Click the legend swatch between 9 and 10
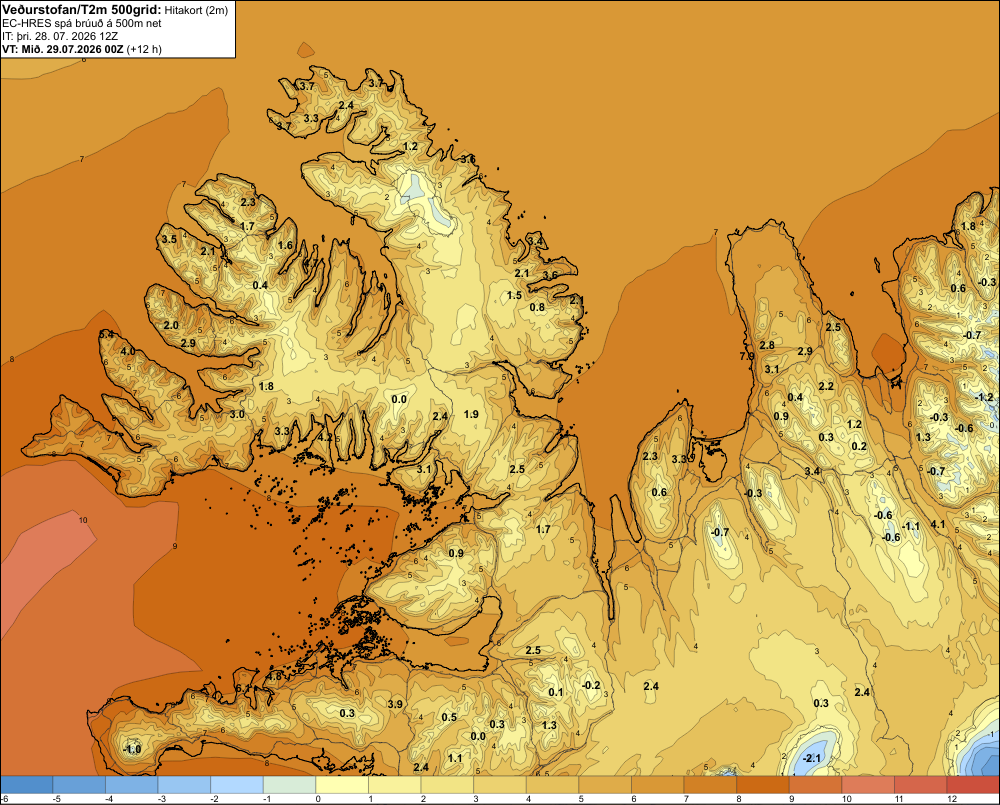Viewport: 1000px width, 805px height. [x=816, y=785]
